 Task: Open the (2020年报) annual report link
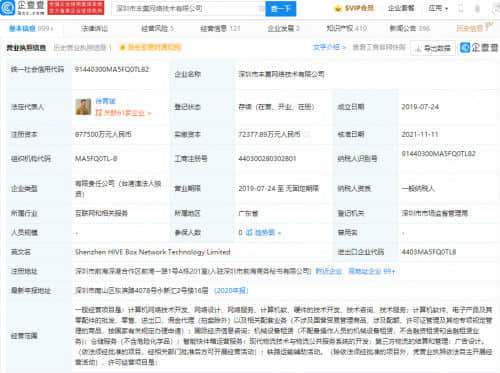(231, 291)
